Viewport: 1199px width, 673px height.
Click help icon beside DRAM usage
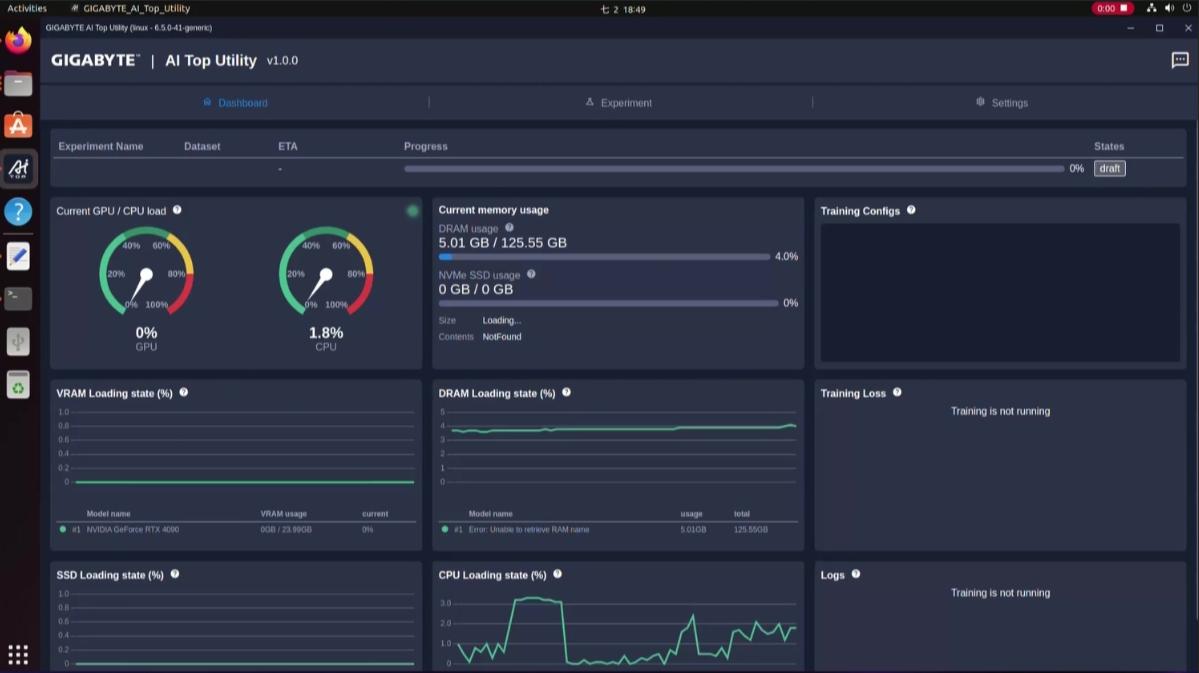tap(509, 228)
